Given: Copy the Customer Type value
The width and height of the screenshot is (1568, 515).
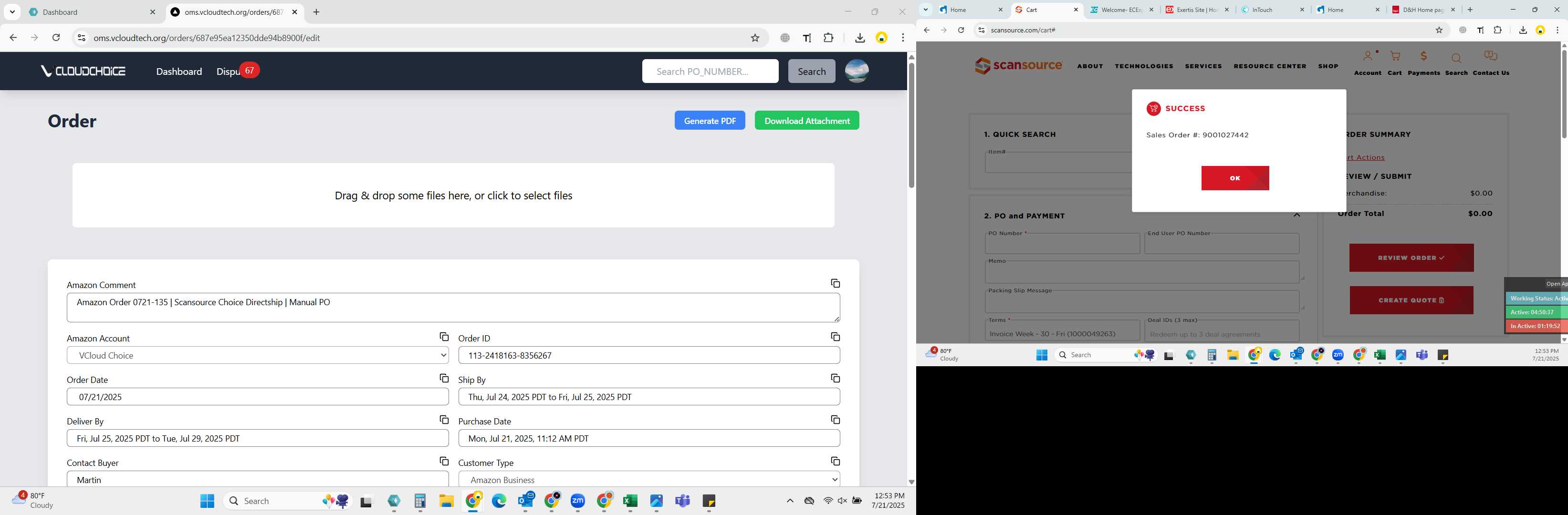Looking at the screenshot, I should click(x=835, y=462).
